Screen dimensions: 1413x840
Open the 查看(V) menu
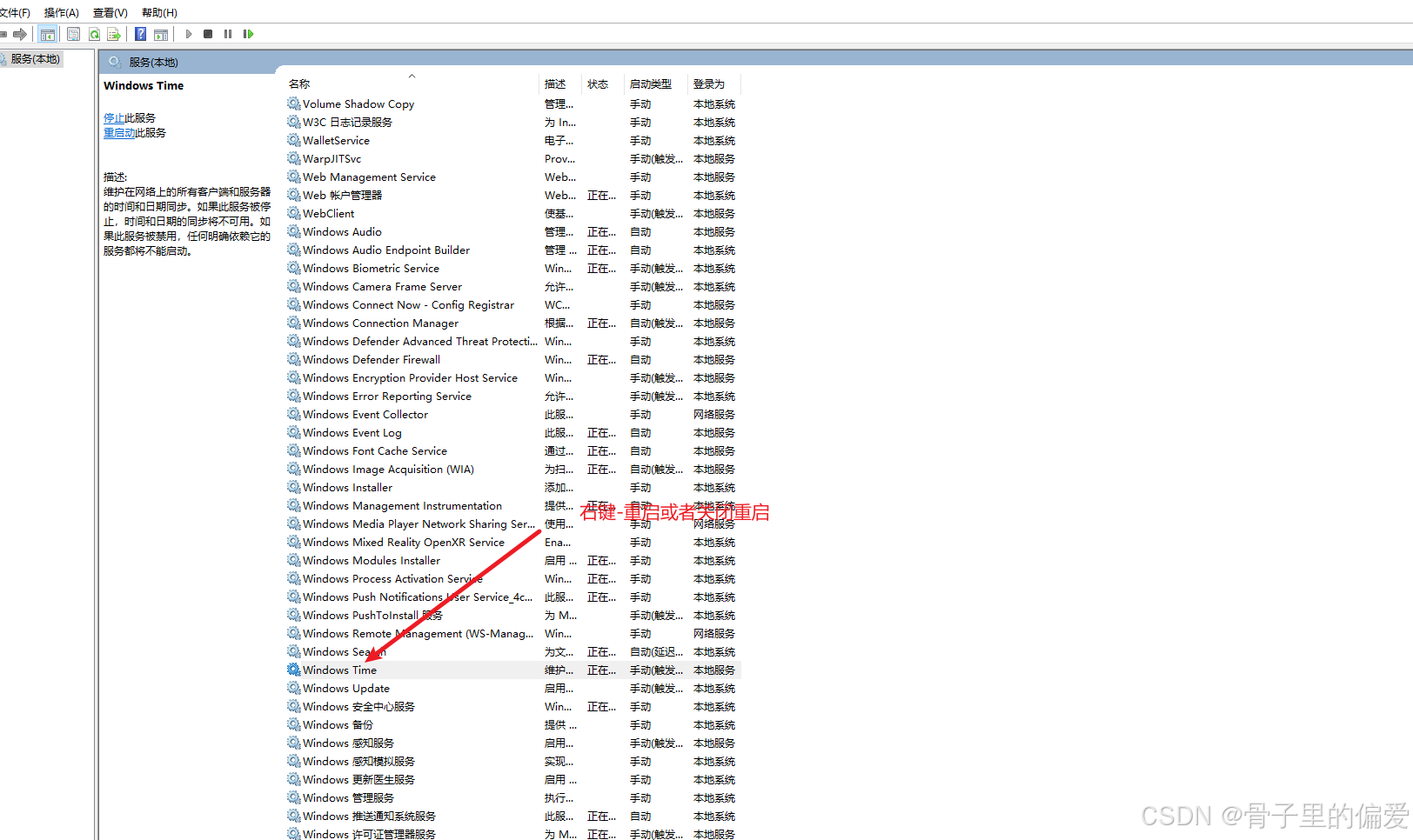110,12
